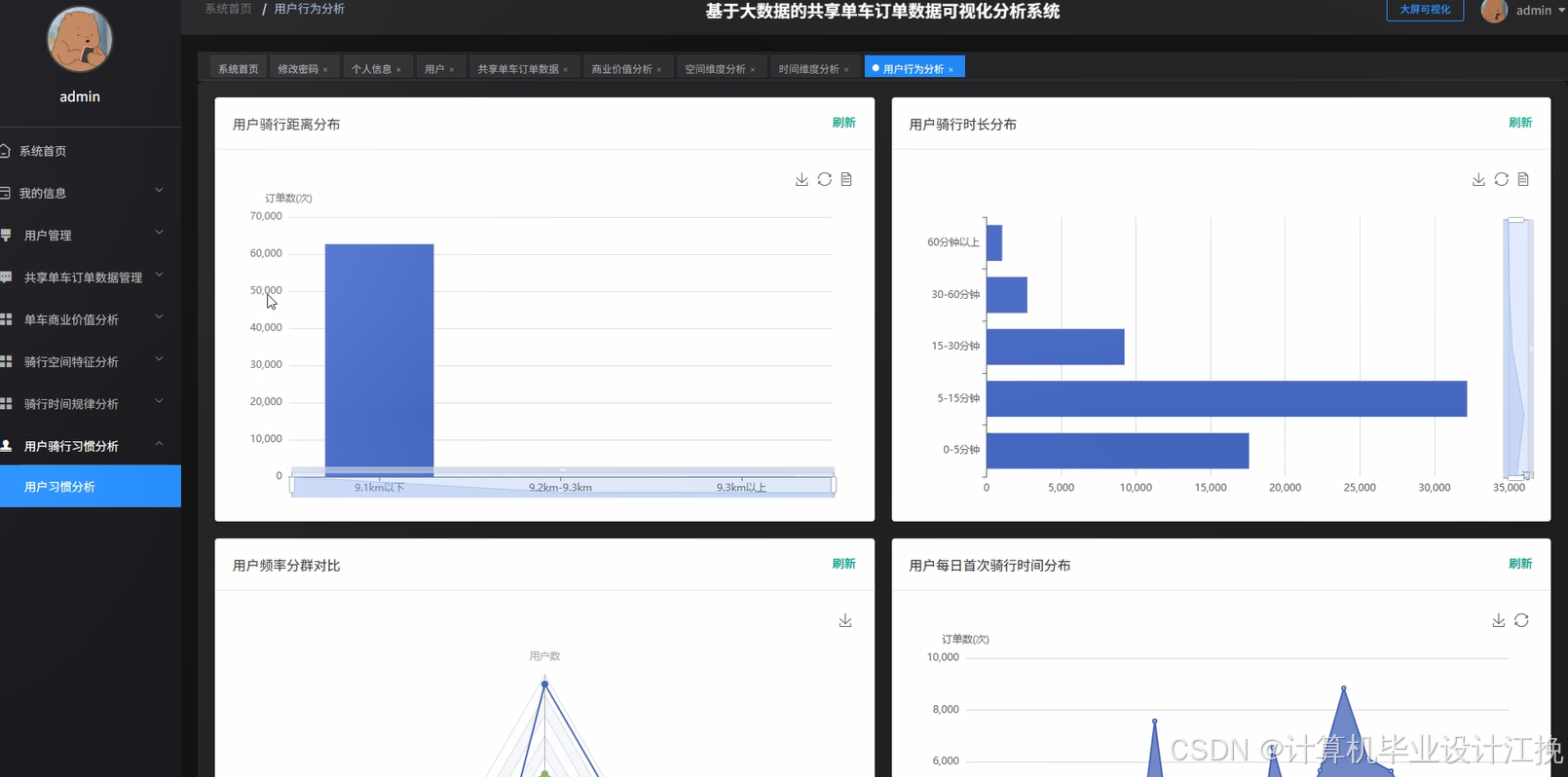Viewport: 1568px width, 777px height.
Task: Click the 用户数 radar axis label
Action: coord(544,656)
